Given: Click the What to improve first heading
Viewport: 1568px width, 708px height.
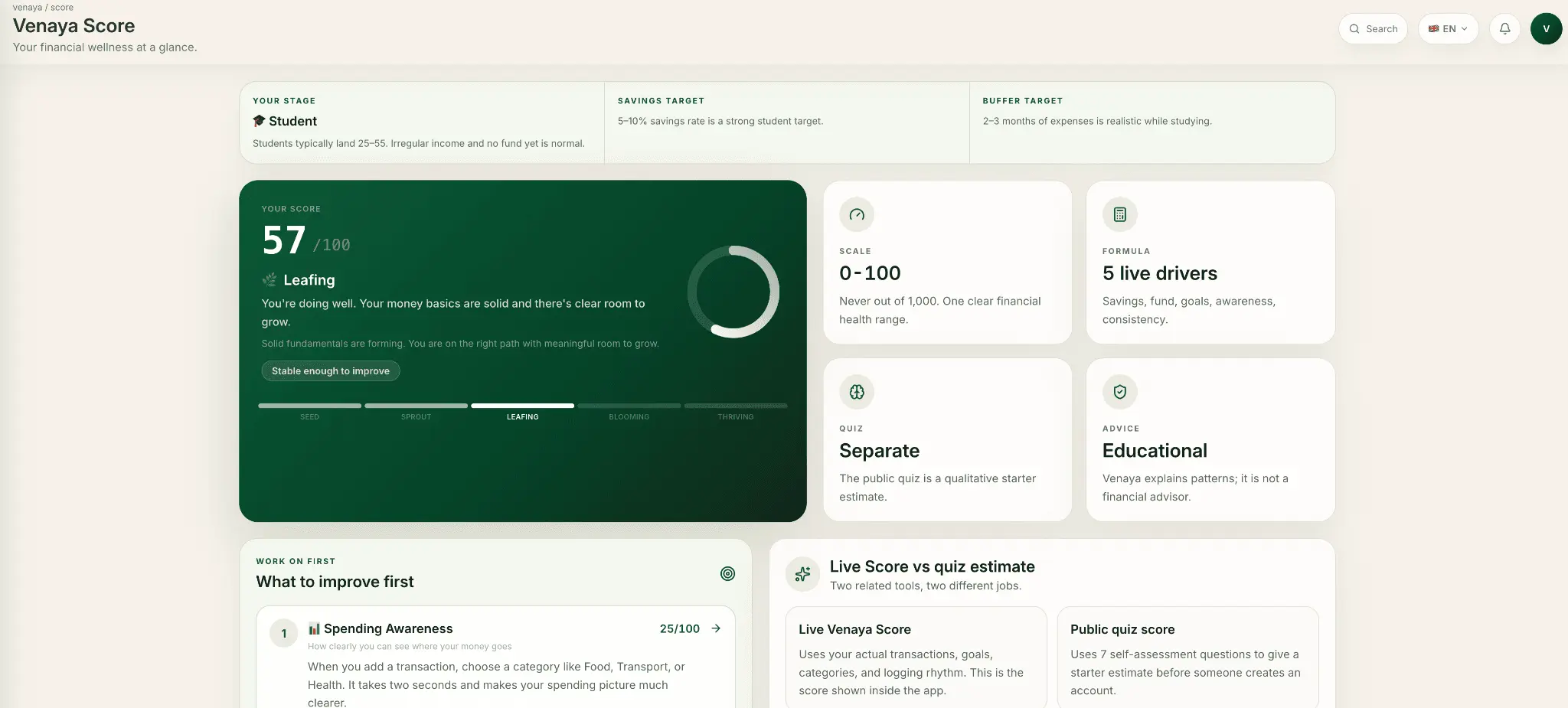Looking at the screenshot, I should [x=335, y=582].
